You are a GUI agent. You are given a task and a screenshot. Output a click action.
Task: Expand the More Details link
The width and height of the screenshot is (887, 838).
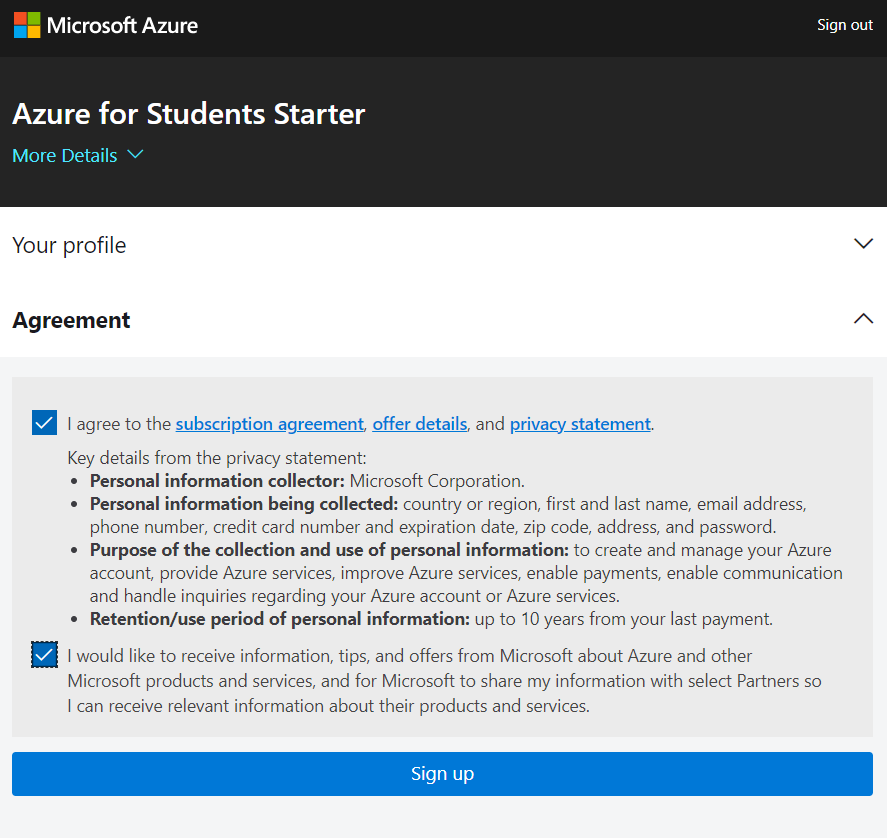tap(78, 155)
